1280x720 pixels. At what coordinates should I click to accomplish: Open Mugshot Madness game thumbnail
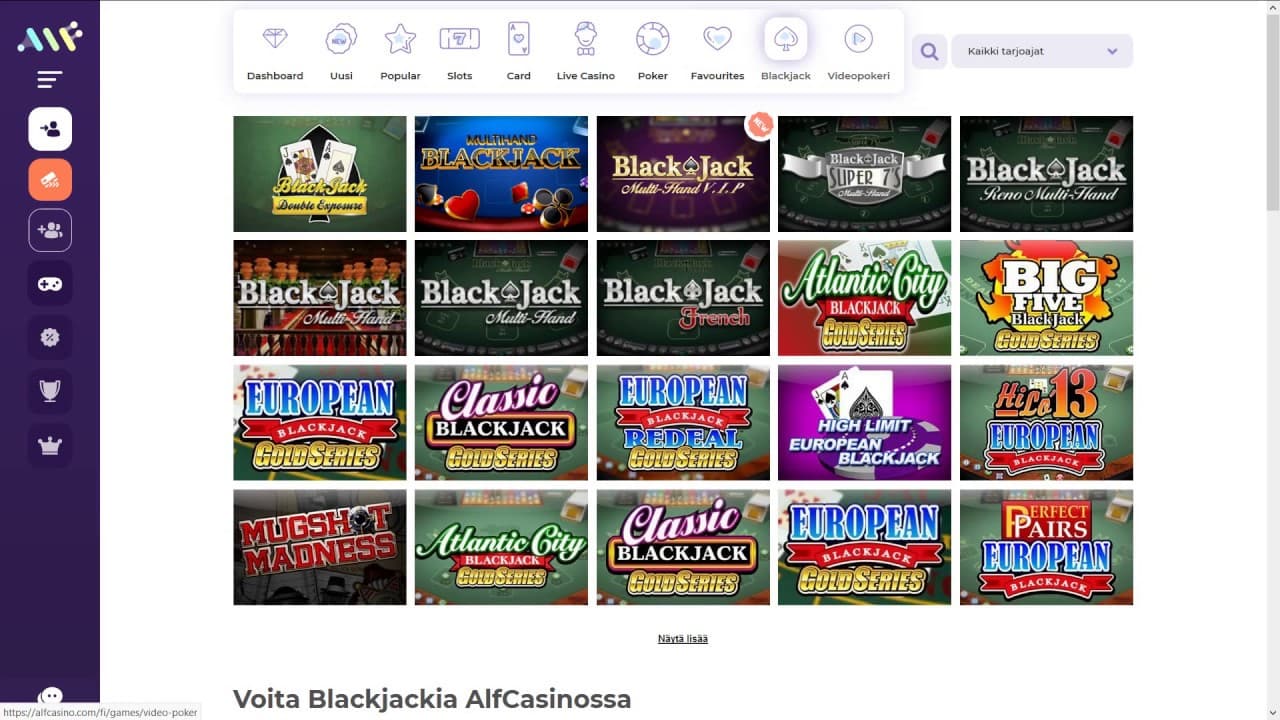coord(320,547)
